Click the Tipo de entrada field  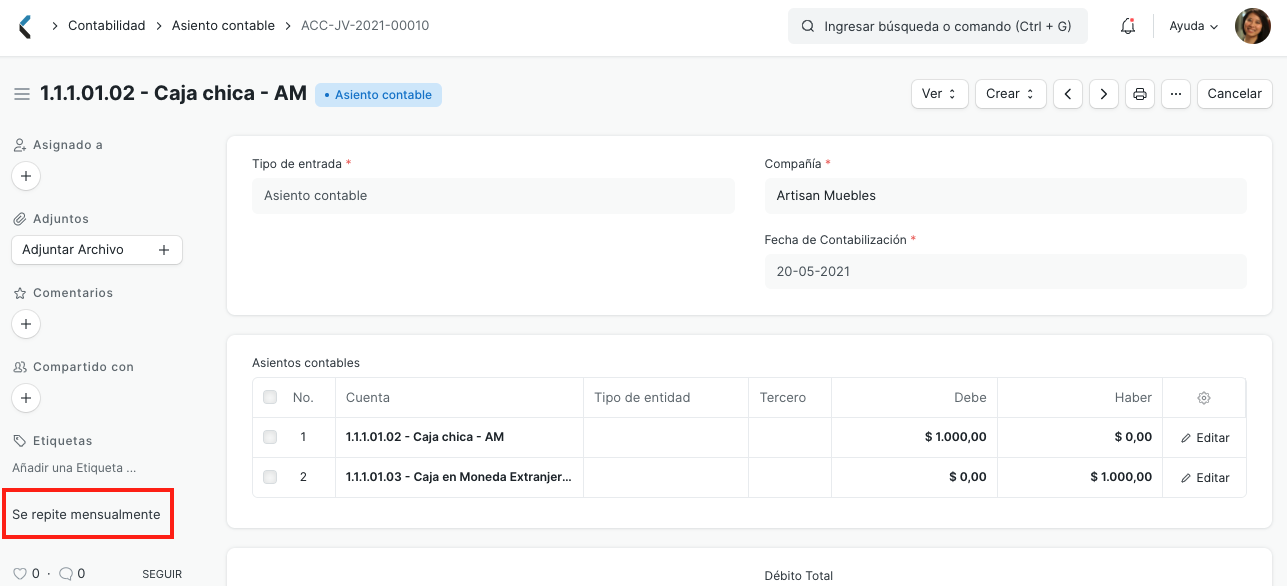493,196
